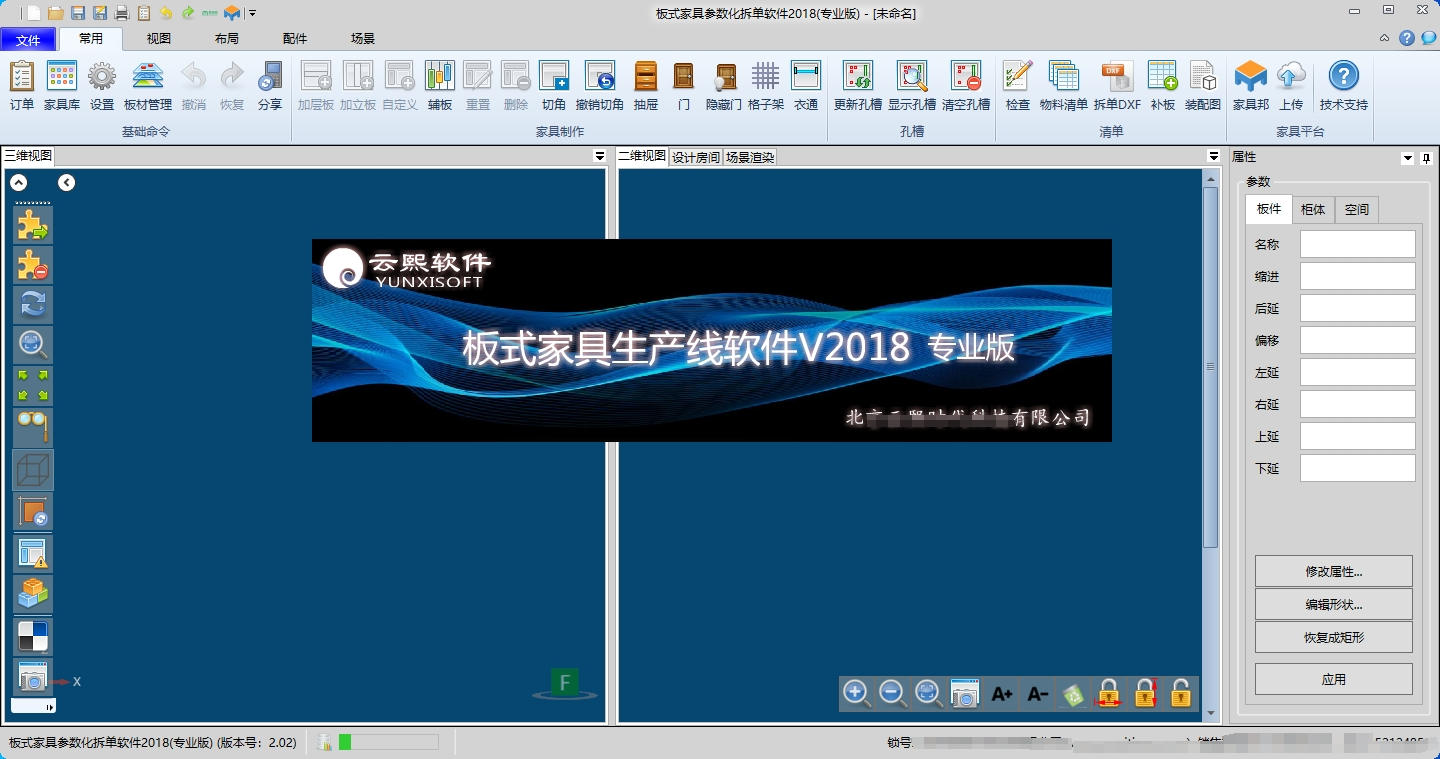Click 更新孔槽 to refresh holes
Screen dimensions: 1440x759
[x=858, y=85]
